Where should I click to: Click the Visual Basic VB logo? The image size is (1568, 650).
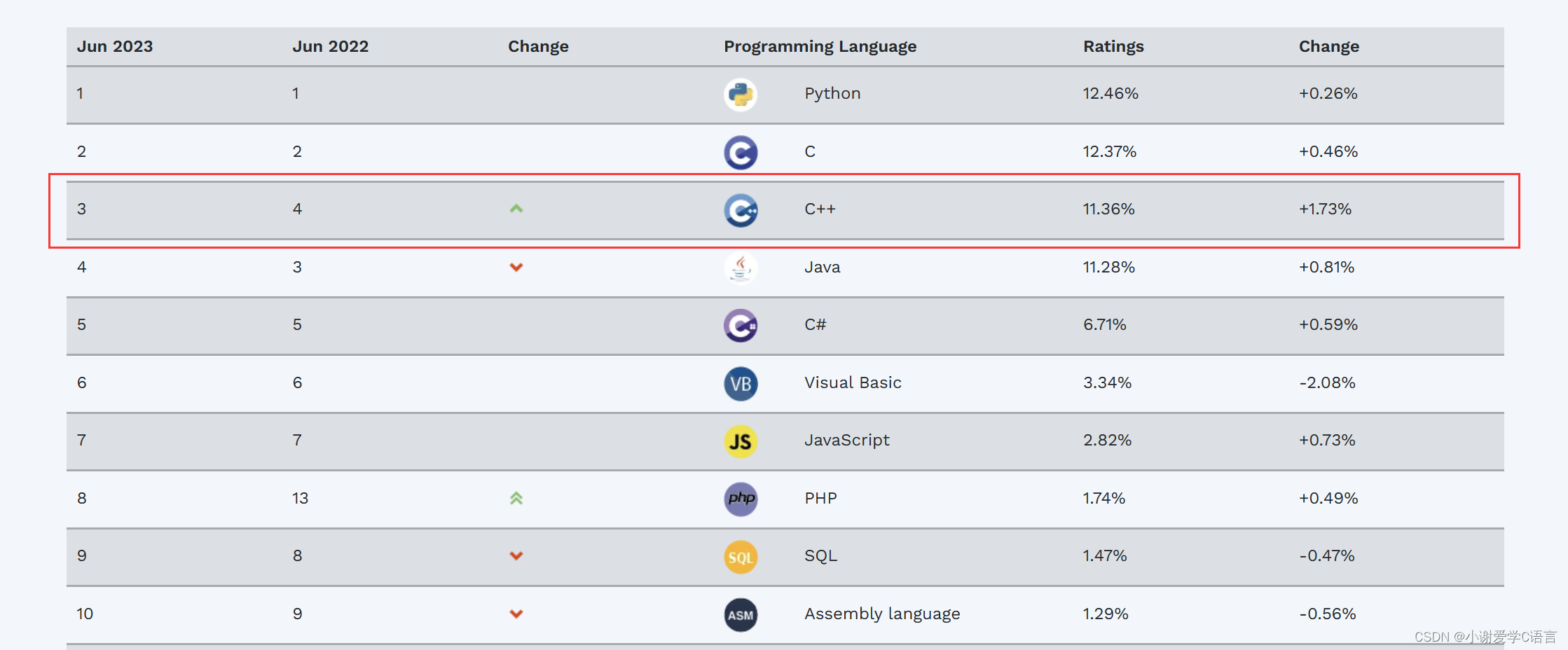(741, 384)
